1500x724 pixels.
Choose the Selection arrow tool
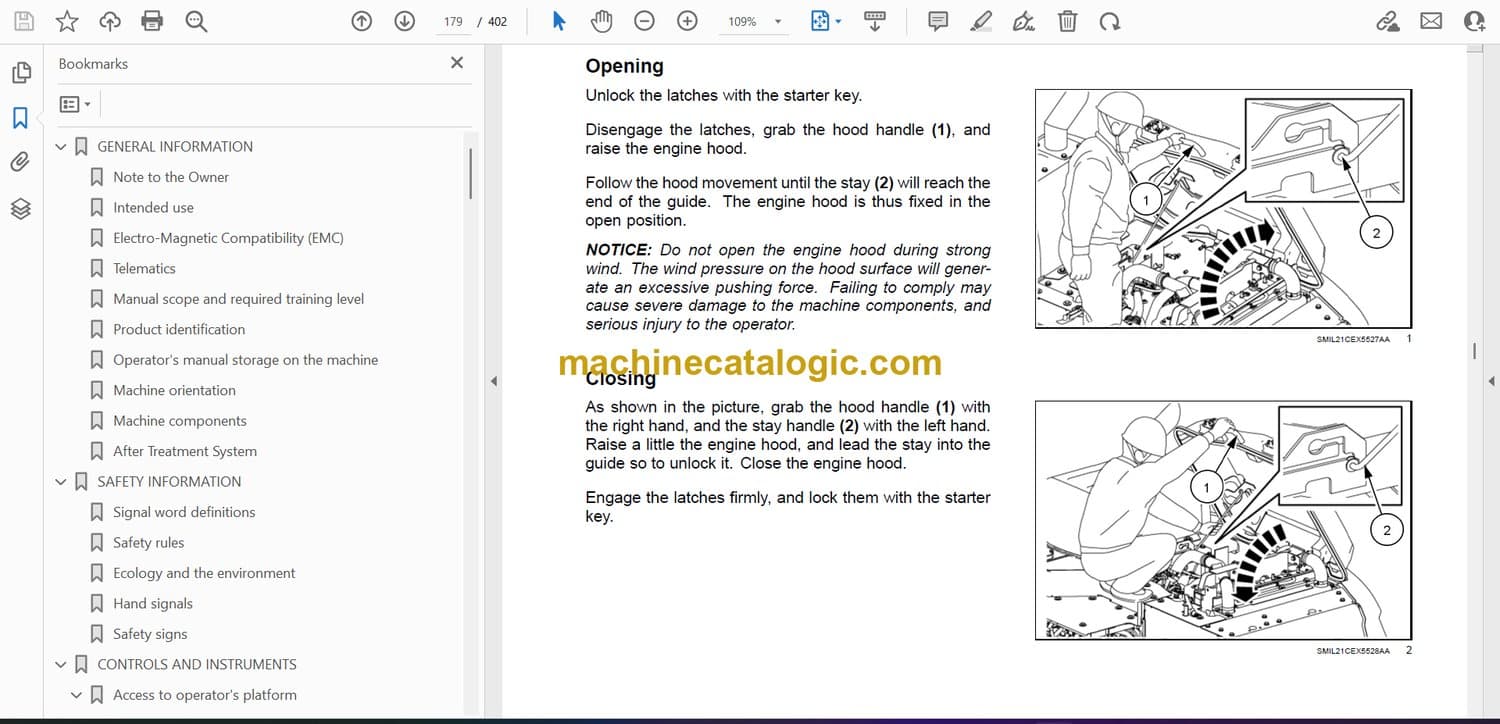[559, 21]
